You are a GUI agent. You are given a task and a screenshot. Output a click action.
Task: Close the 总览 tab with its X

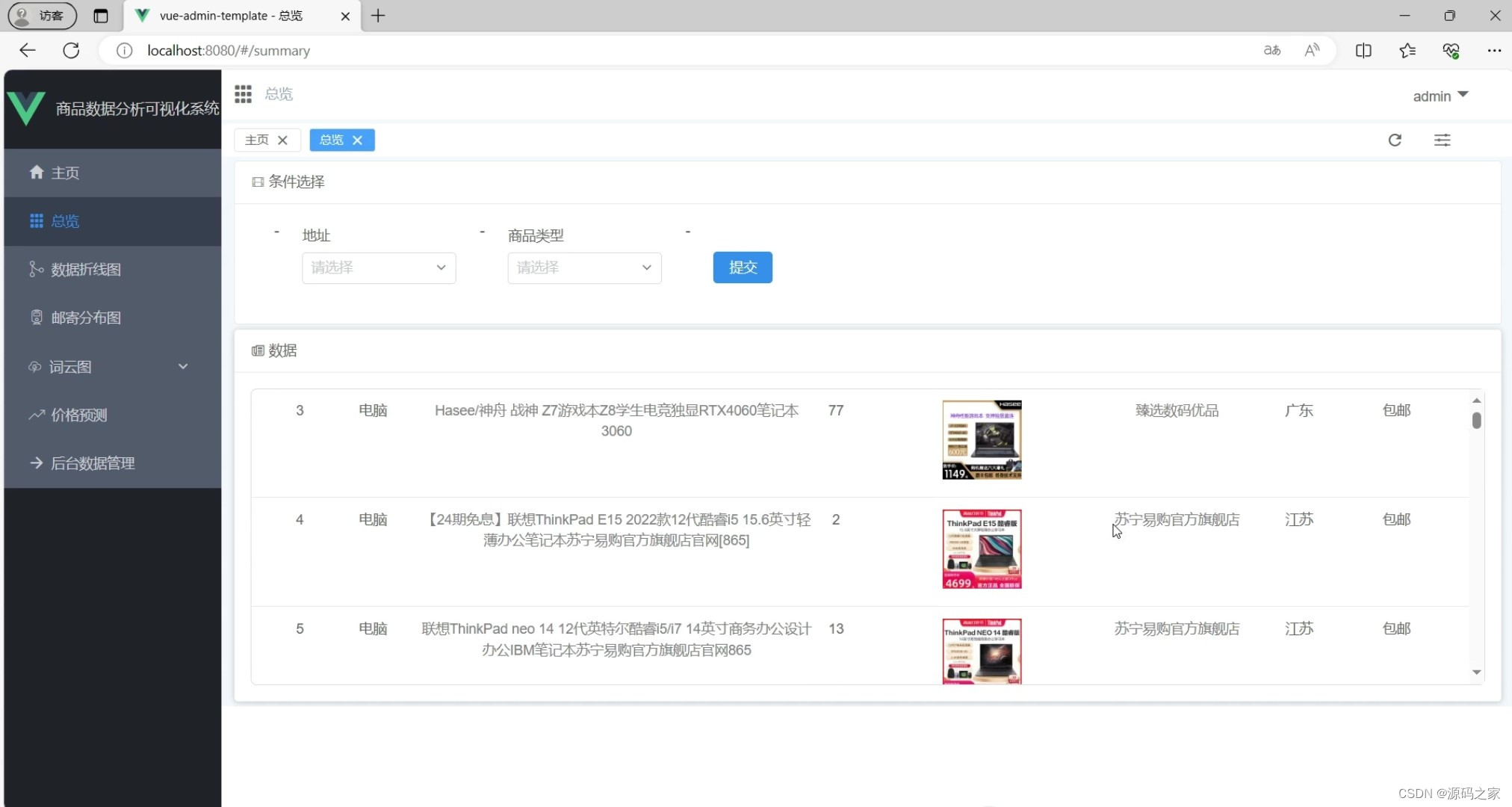point(357,140)
